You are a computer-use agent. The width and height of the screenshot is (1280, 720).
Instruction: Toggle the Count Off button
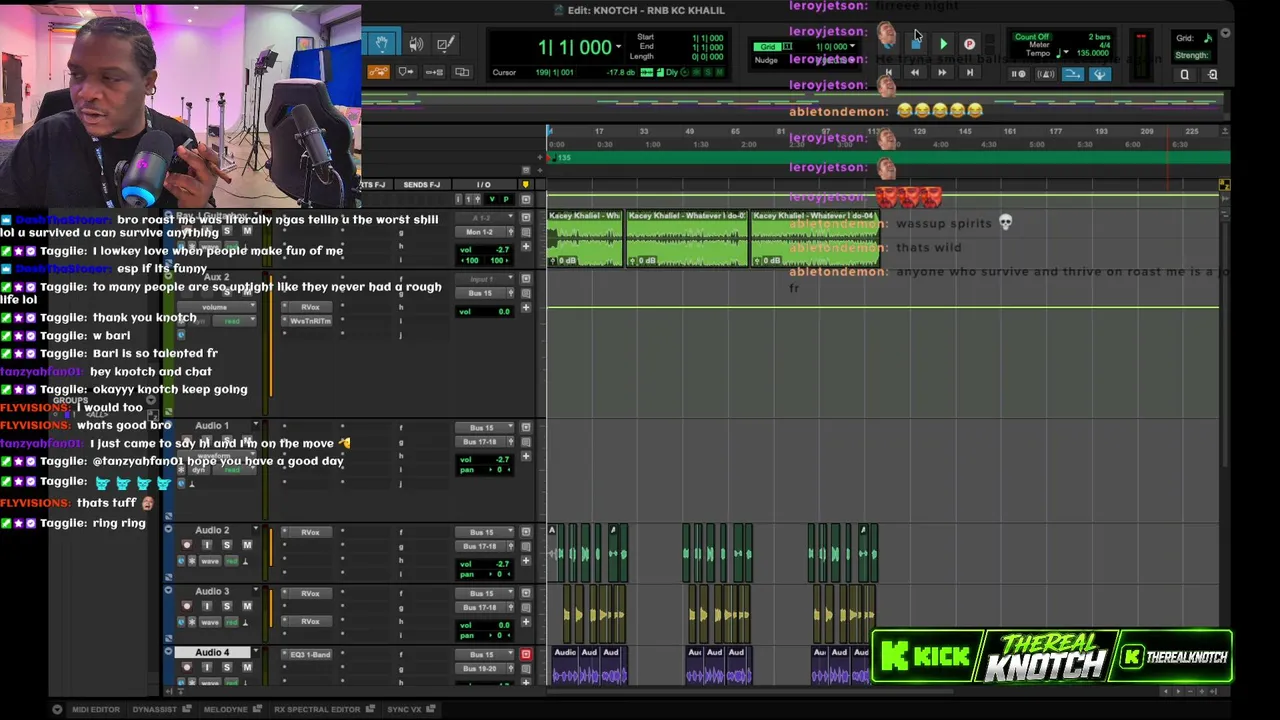click(x=1031, y=37)
